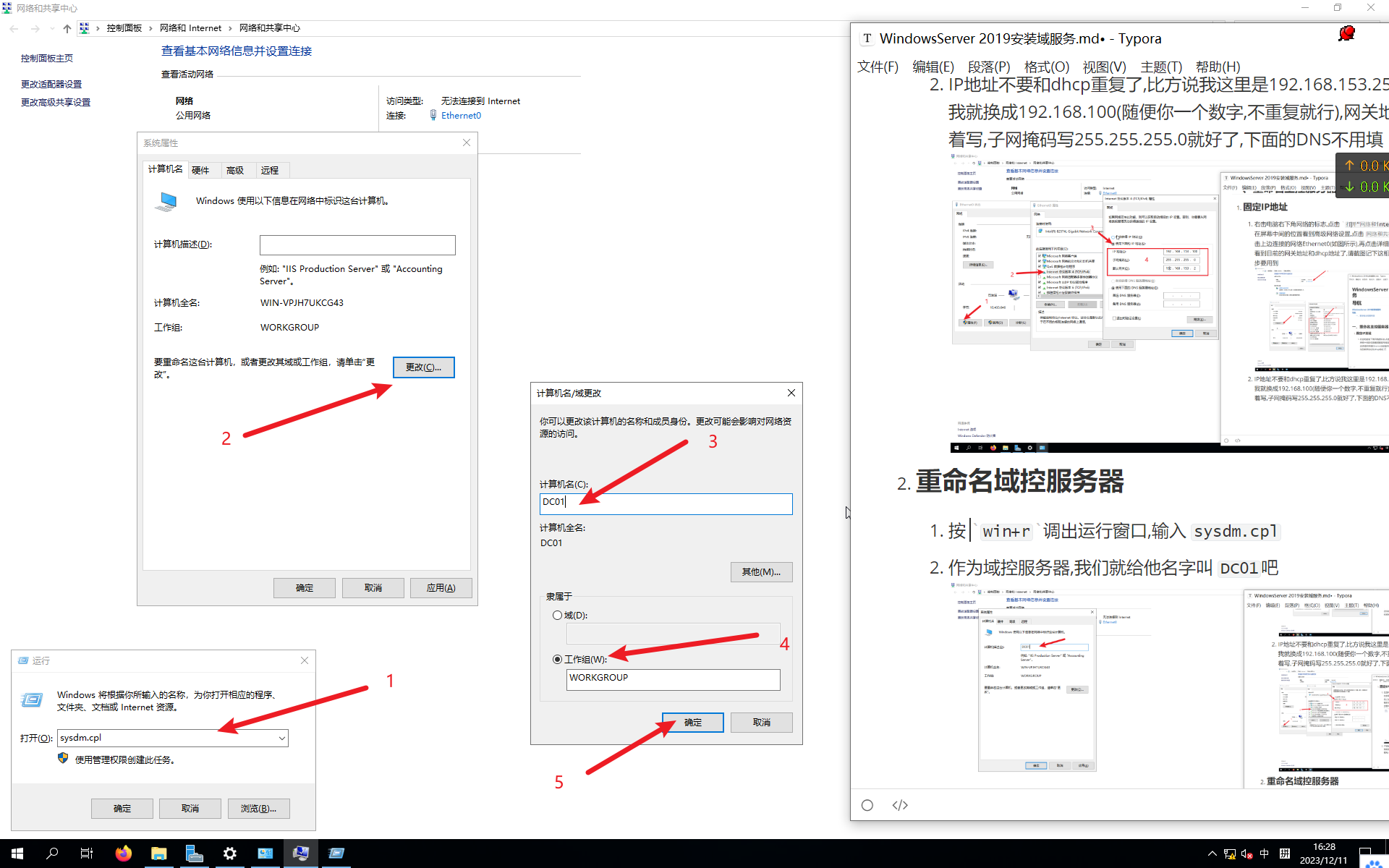
Task: Click the taskbar search magnifier icon
Action: point(52,854)
